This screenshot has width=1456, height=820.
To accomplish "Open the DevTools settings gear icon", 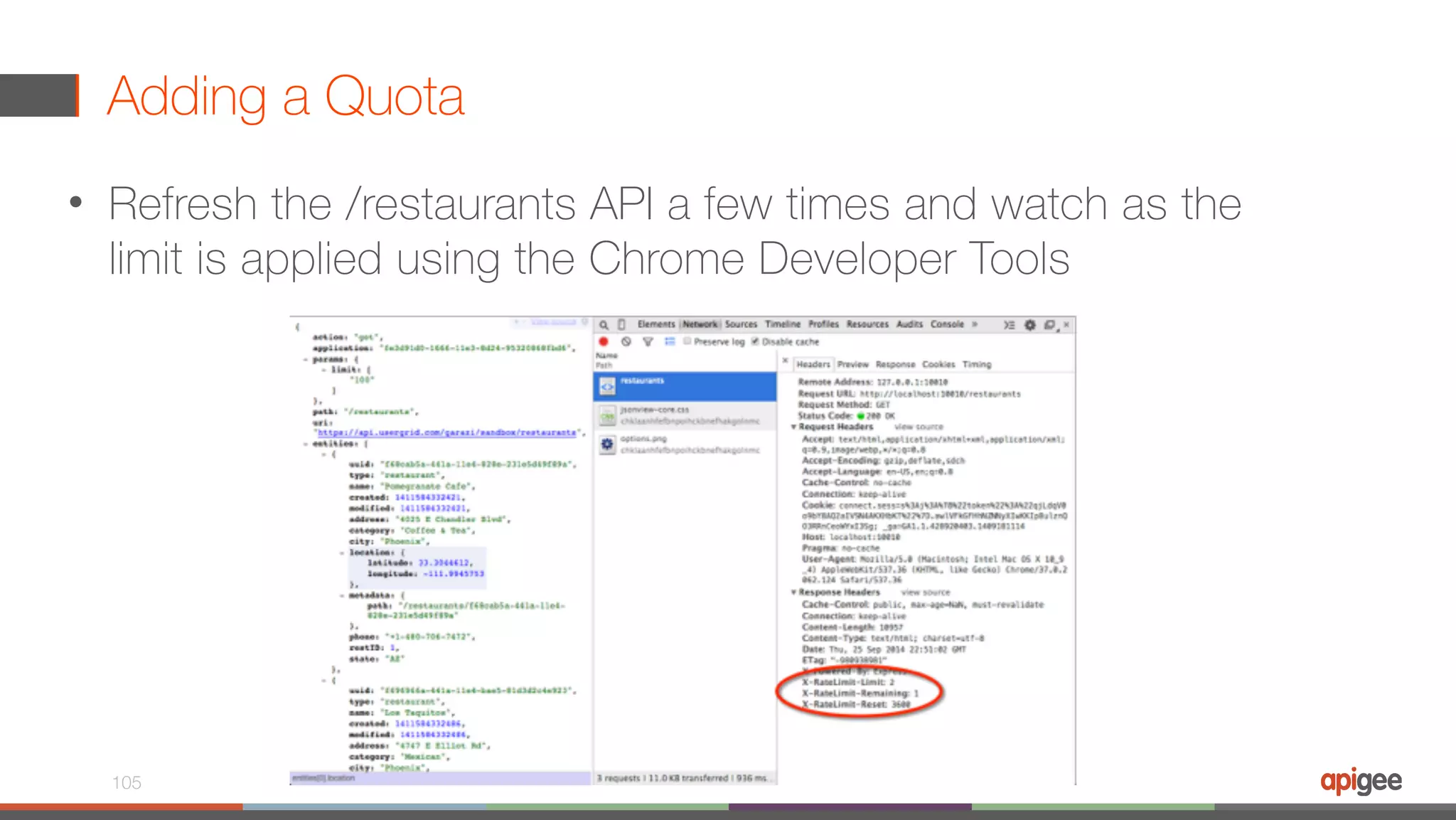I will (1029, 325).
